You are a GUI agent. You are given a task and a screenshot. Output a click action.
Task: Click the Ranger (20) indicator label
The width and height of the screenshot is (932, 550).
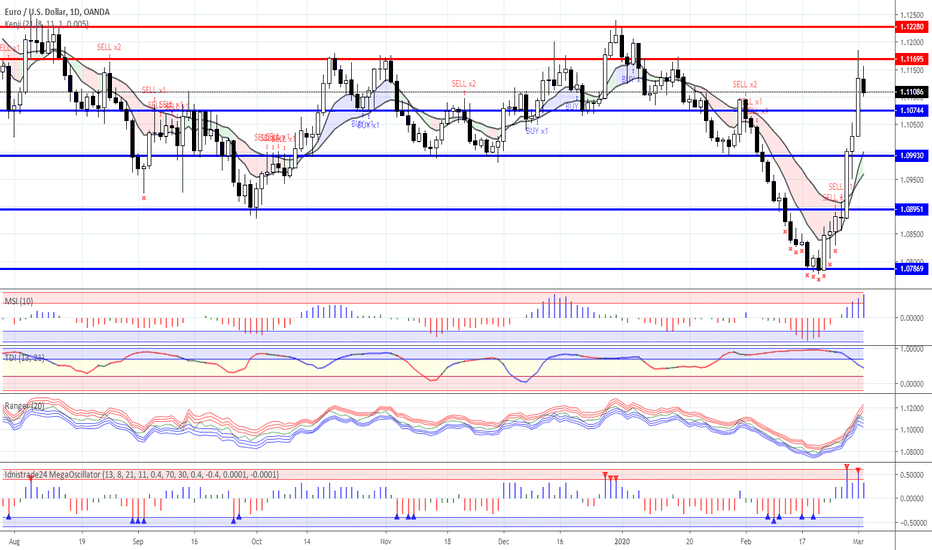click(x=24, y=406)
